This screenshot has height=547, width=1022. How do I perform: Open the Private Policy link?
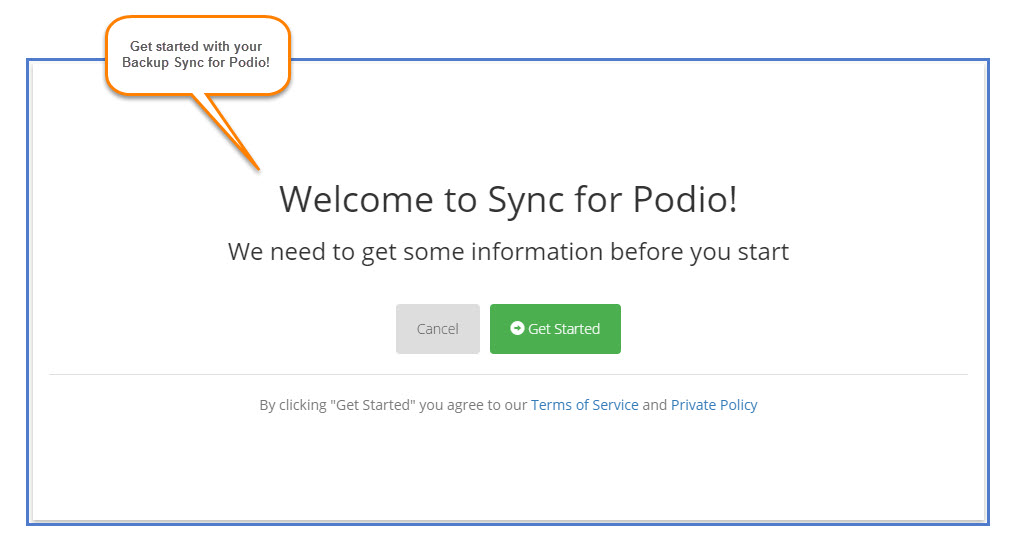pos(714,405)
